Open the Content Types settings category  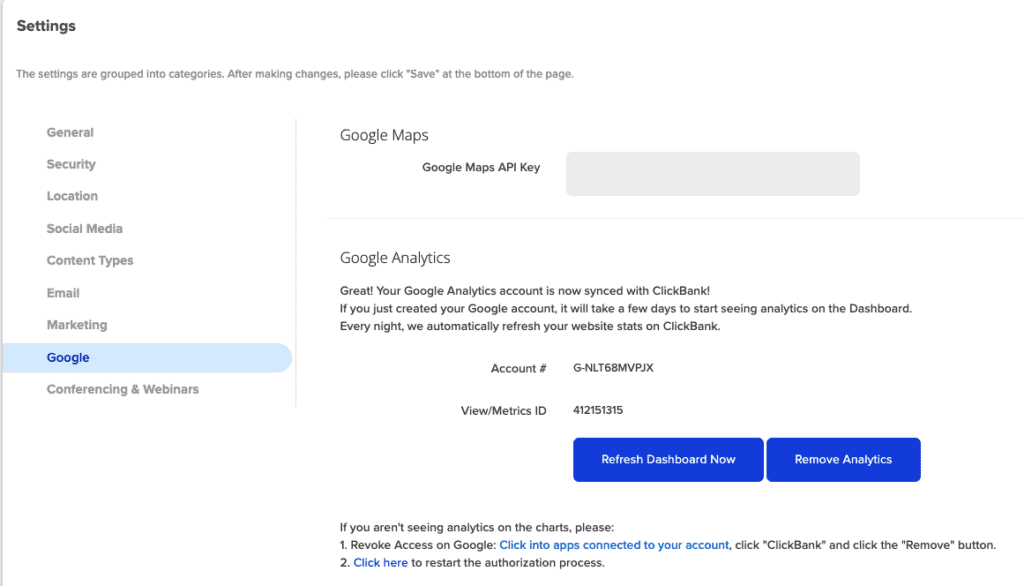[89, 261]
